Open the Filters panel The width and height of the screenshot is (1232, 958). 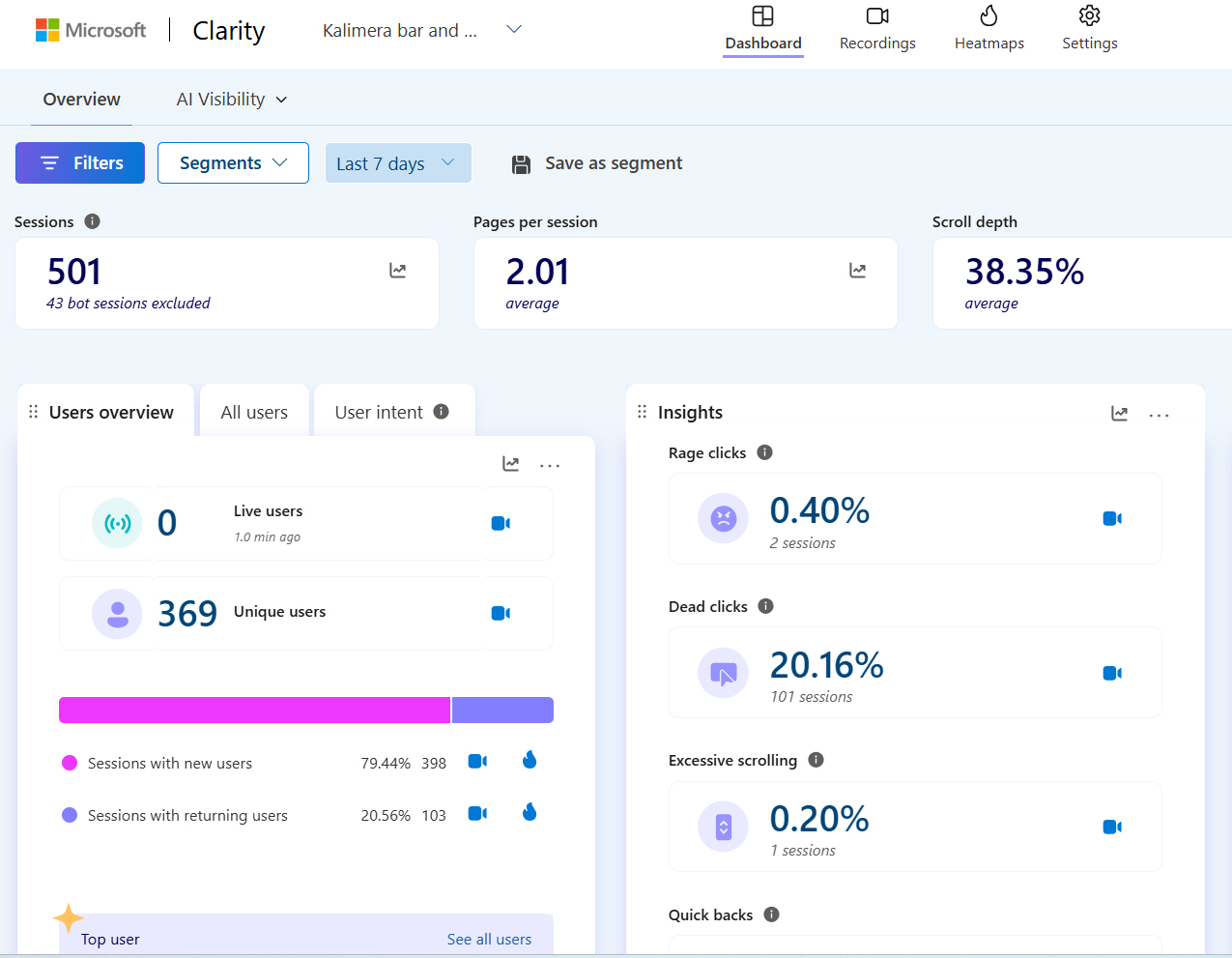pyautogui.click(x=80, y=162)
